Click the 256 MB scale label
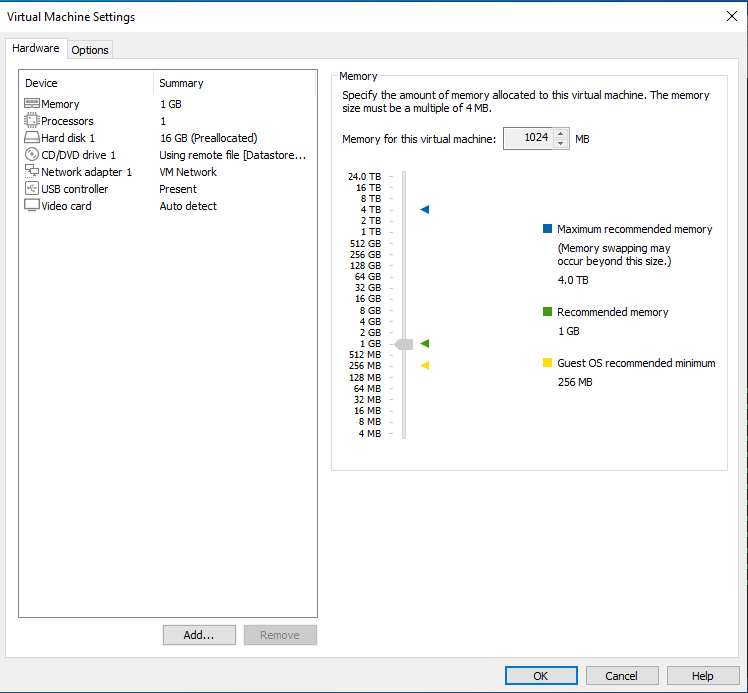Image resolution: width=748 pixels, height=693 pixels. click(365, 365)
